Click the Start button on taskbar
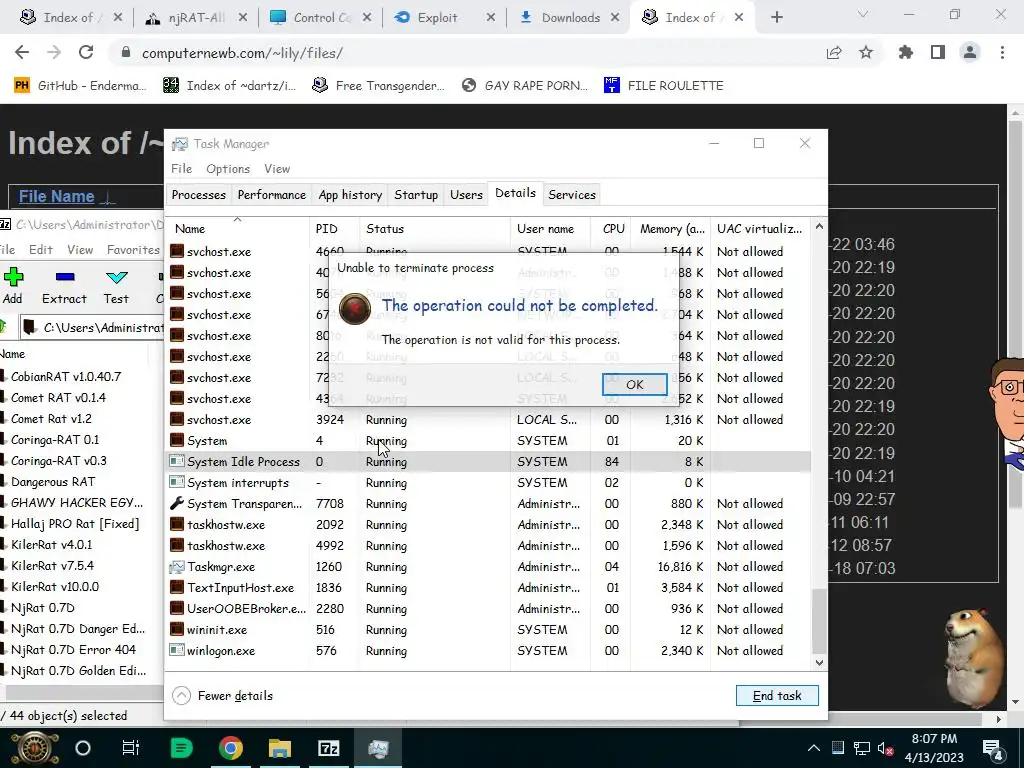 [x=35, y=748]
